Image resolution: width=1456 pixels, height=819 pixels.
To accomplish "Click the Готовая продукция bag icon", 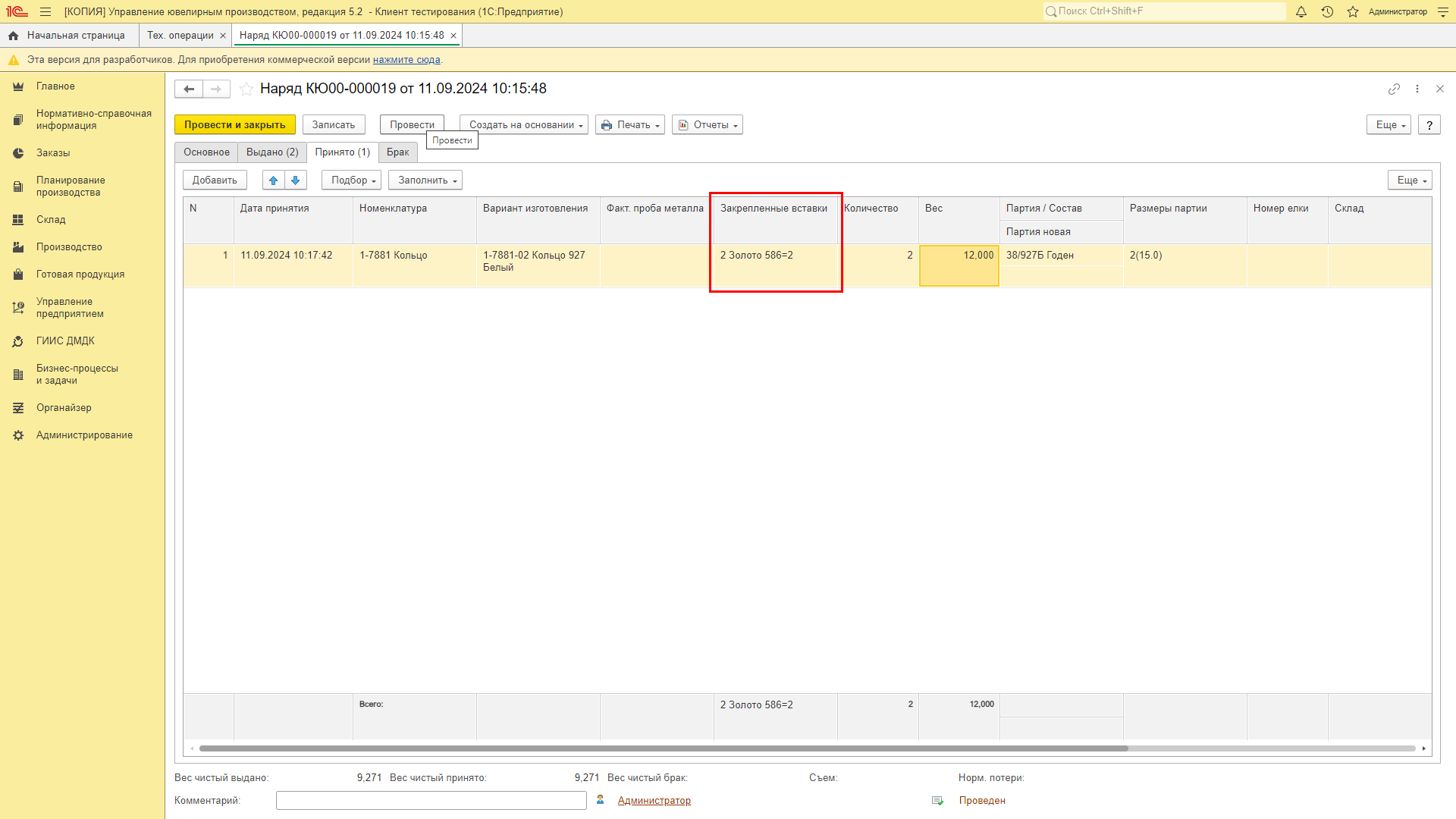I will [x=18, y=275].
